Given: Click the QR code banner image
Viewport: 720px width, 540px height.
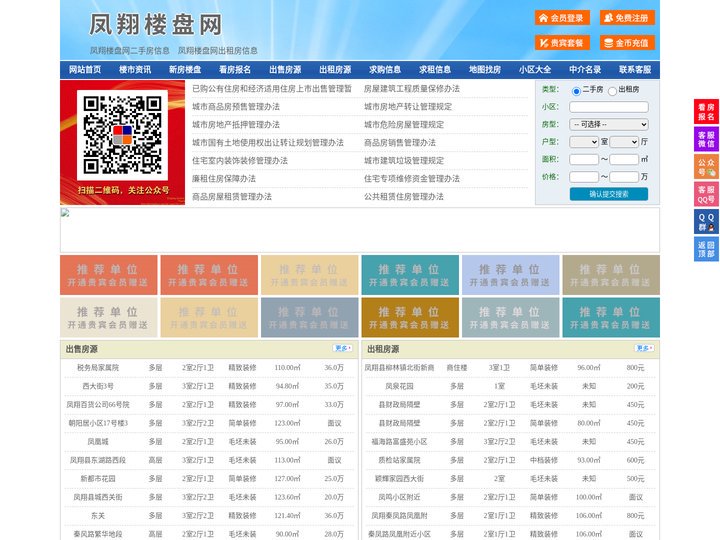Looking at the screenshot, I should click(x=123, y=142).
